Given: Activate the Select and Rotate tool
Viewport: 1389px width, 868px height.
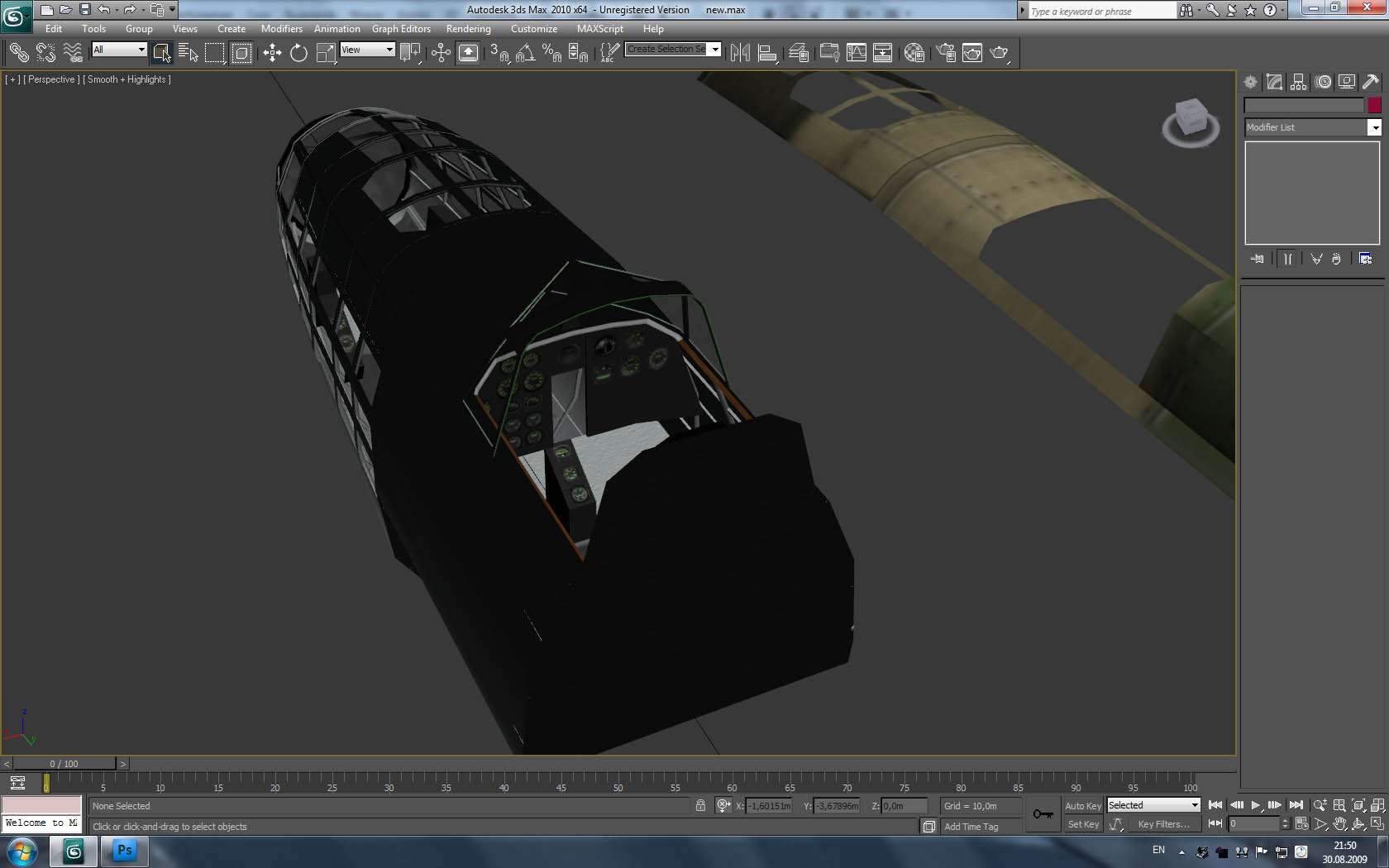Looking at the screenshot, I should (x=298, y=53).
